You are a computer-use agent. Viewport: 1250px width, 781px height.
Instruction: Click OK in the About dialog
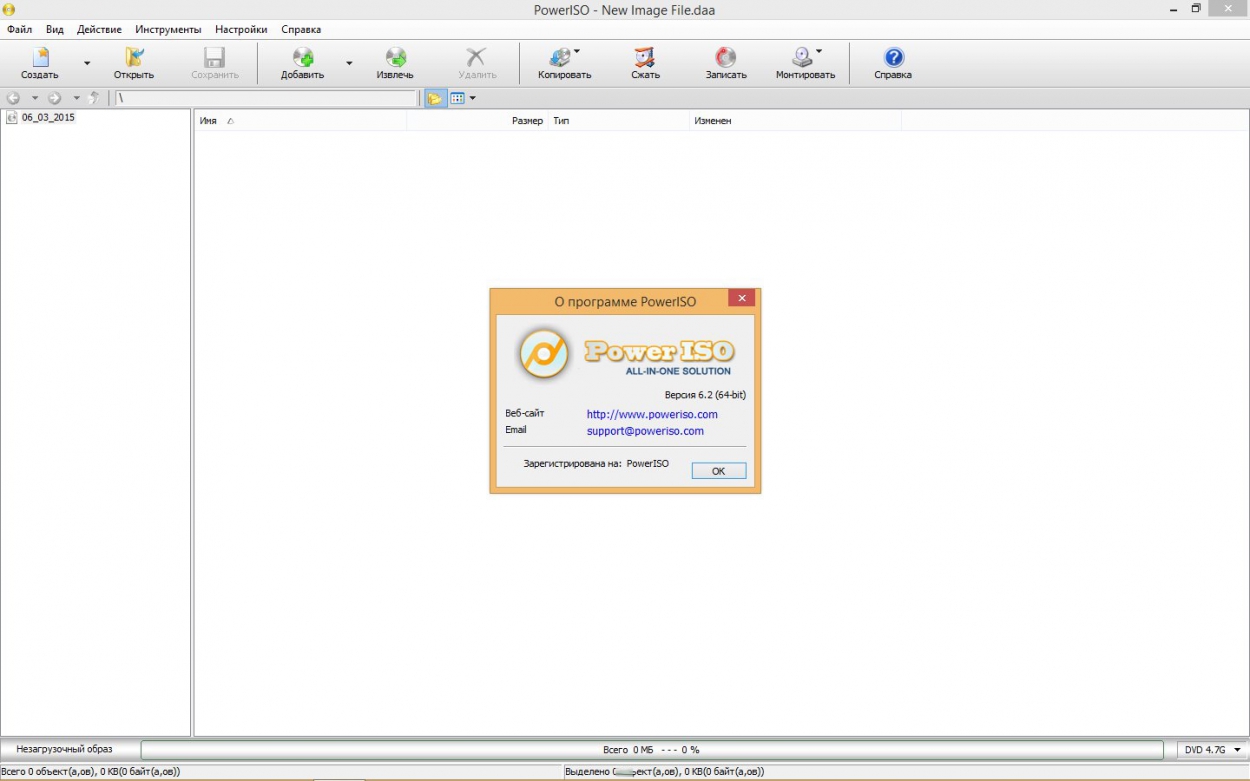[718, 471]
